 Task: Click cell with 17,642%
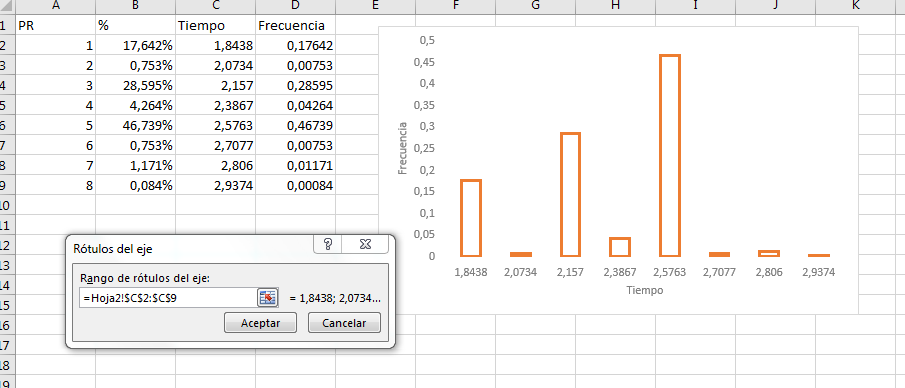(136, 46)
